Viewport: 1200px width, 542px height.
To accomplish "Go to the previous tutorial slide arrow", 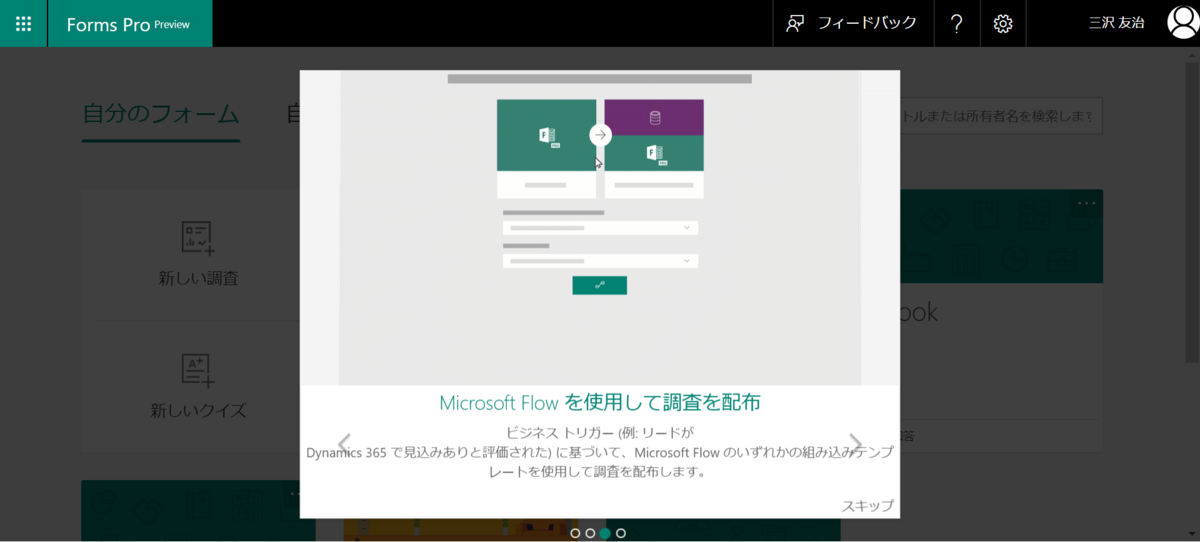I will (344, 443).
